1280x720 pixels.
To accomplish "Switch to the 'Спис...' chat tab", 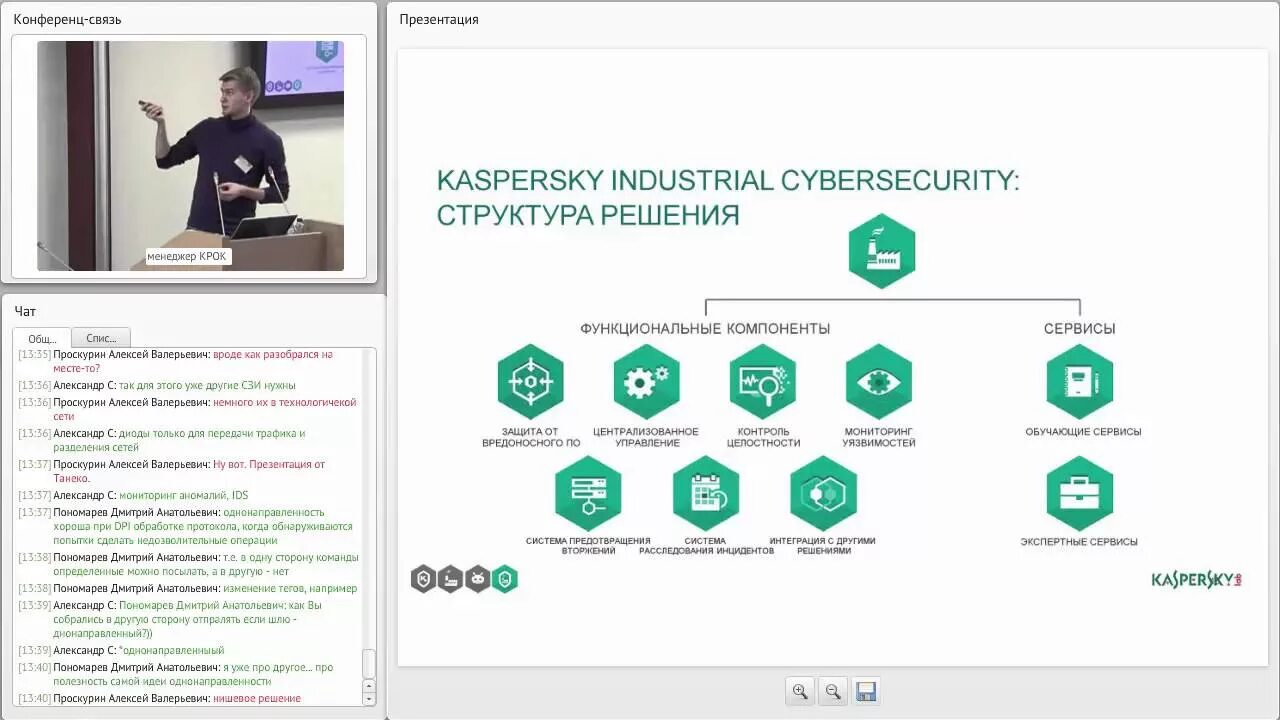I will tap(101, 338).
